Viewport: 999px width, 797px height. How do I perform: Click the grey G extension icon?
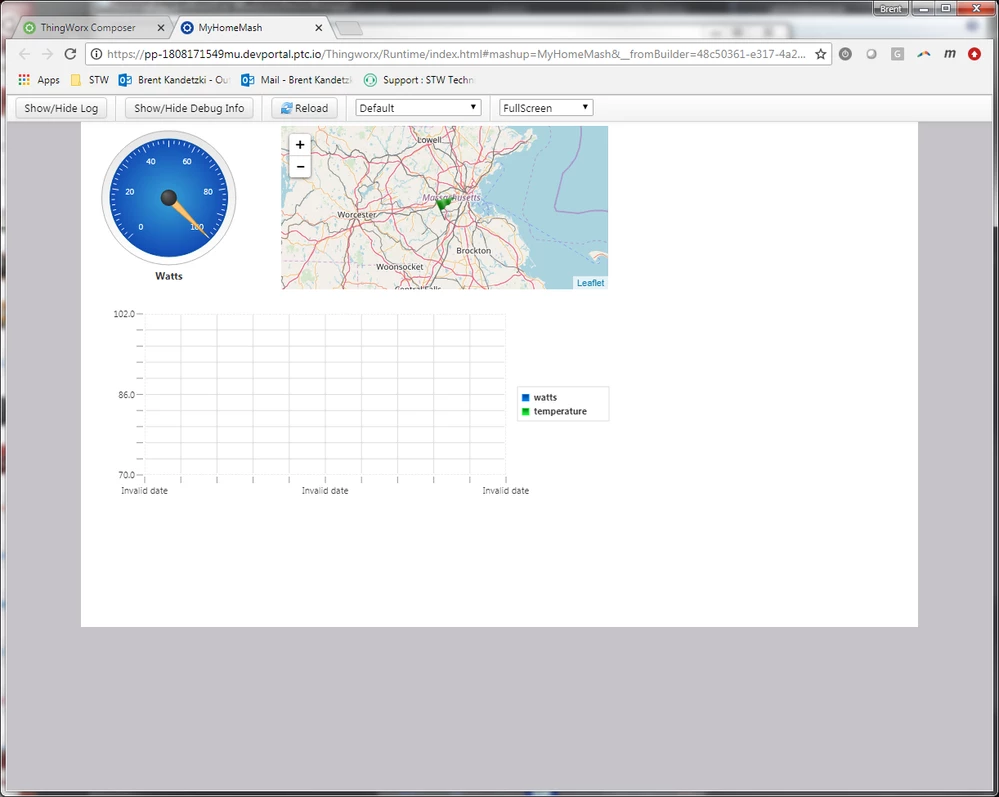[x=897, y=54]
